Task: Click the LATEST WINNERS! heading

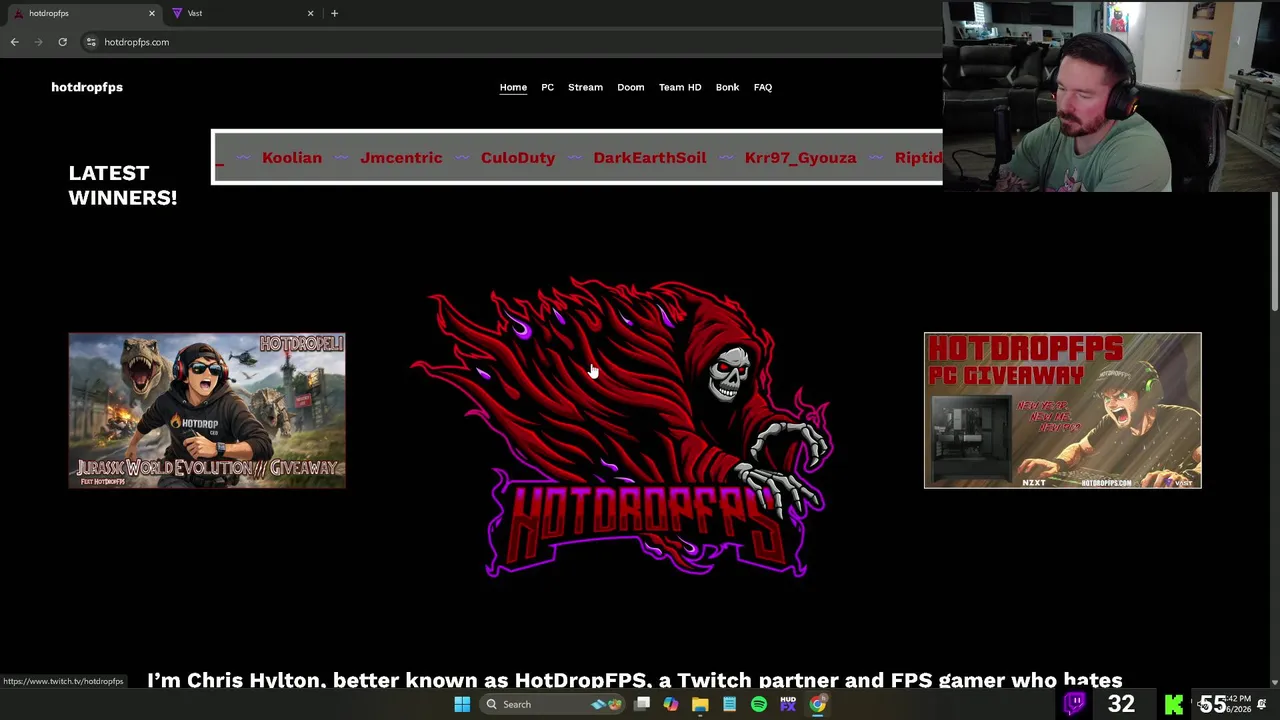Action: [122, 185]
